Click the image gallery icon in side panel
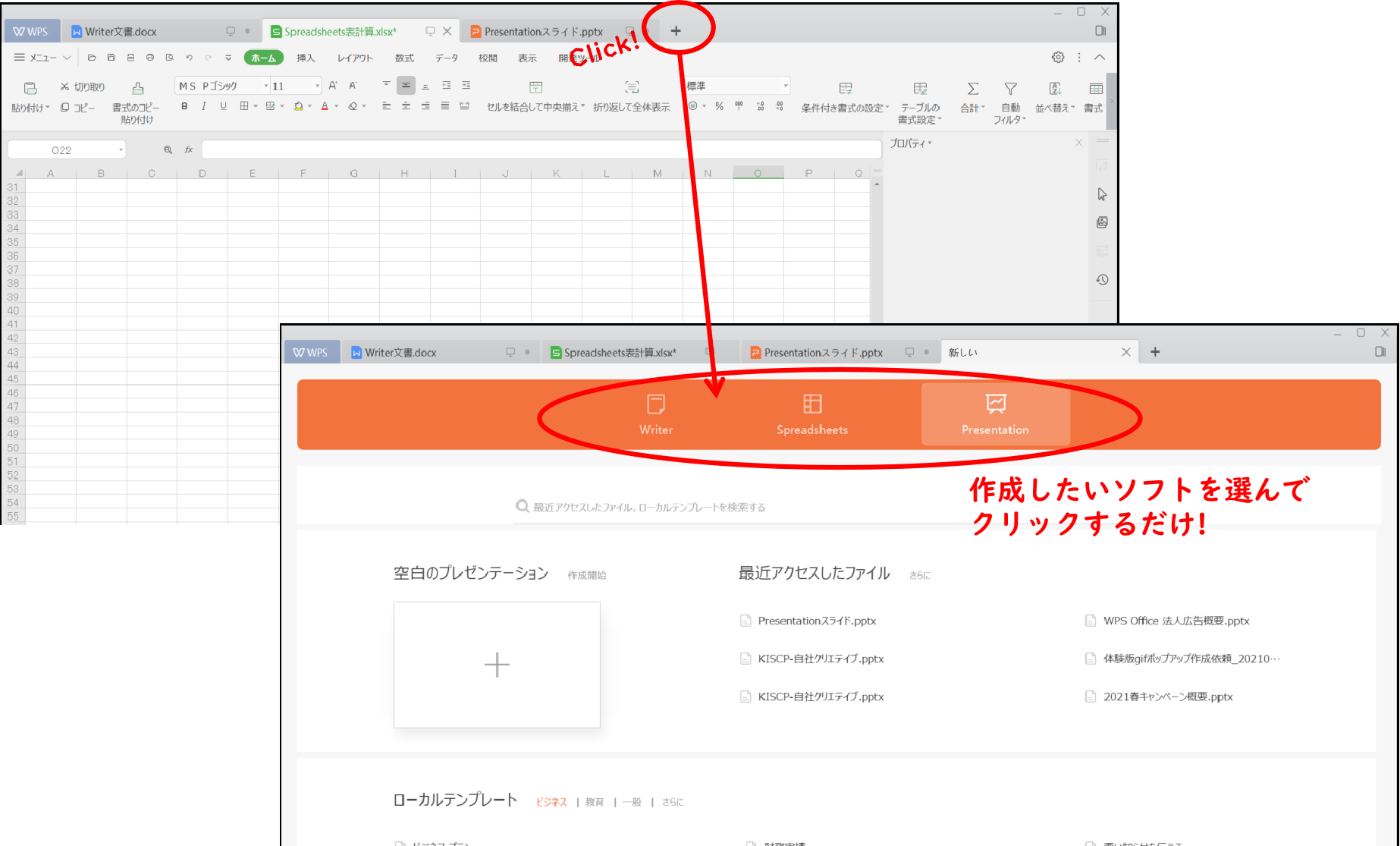 click(1102, 222)
